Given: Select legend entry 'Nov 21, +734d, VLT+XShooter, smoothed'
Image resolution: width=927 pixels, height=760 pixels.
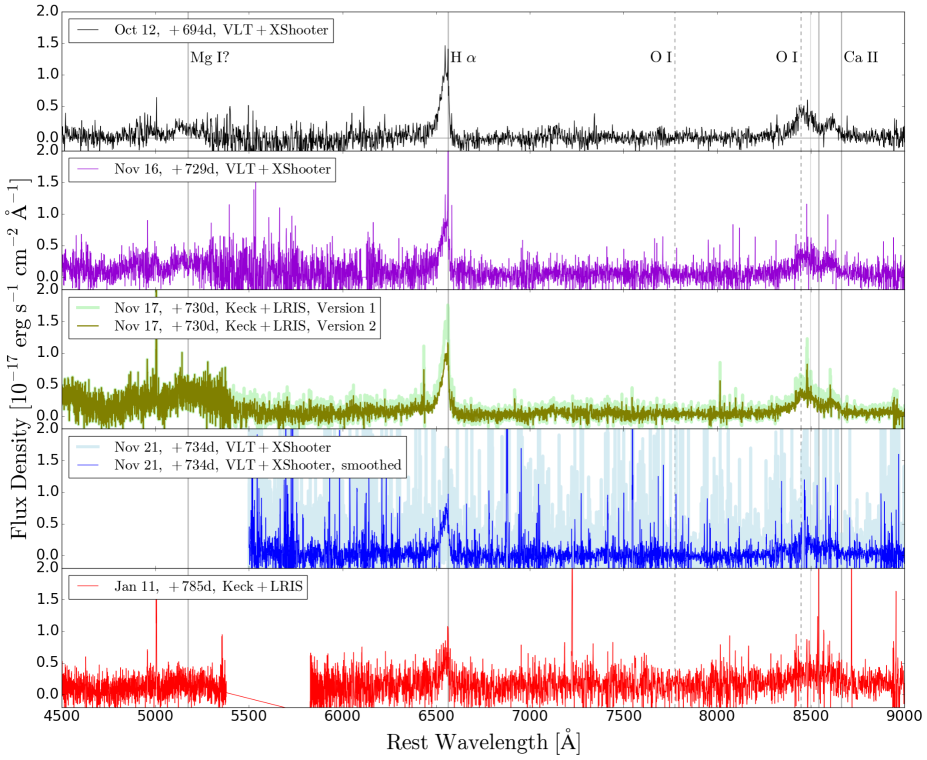Looking at the screenshot, I should [x=258, y=465].
